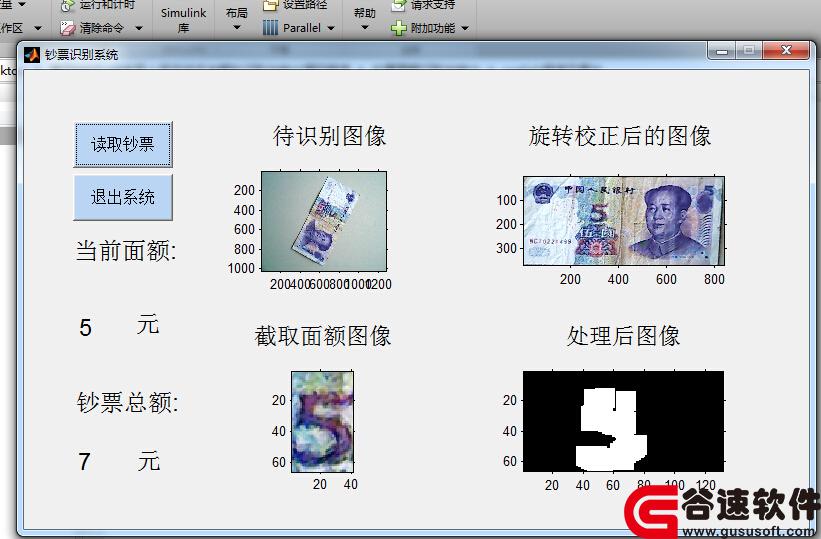Click the 清除命令 eraser icon

(68, 28)
